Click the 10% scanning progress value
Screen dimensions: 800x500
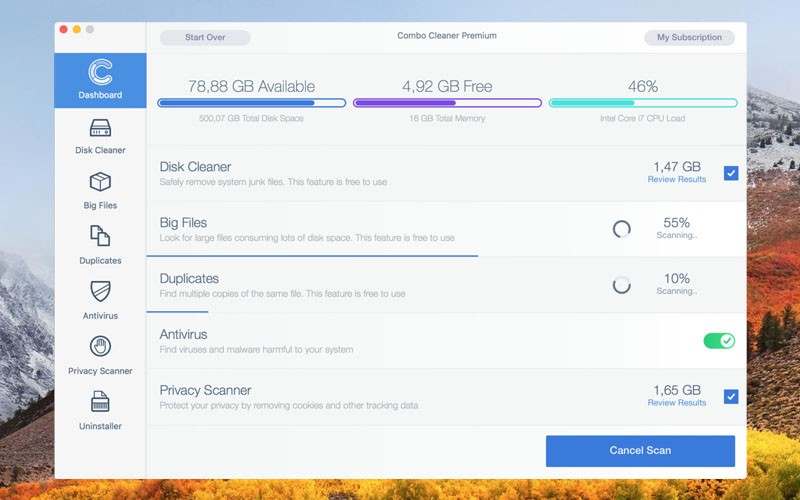(677, 279)
